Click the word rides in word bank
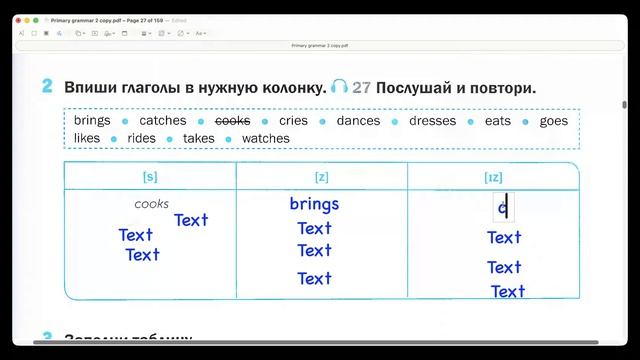This screenshot has height=360, width=640. pyautogui.click(x=142, y=138)
